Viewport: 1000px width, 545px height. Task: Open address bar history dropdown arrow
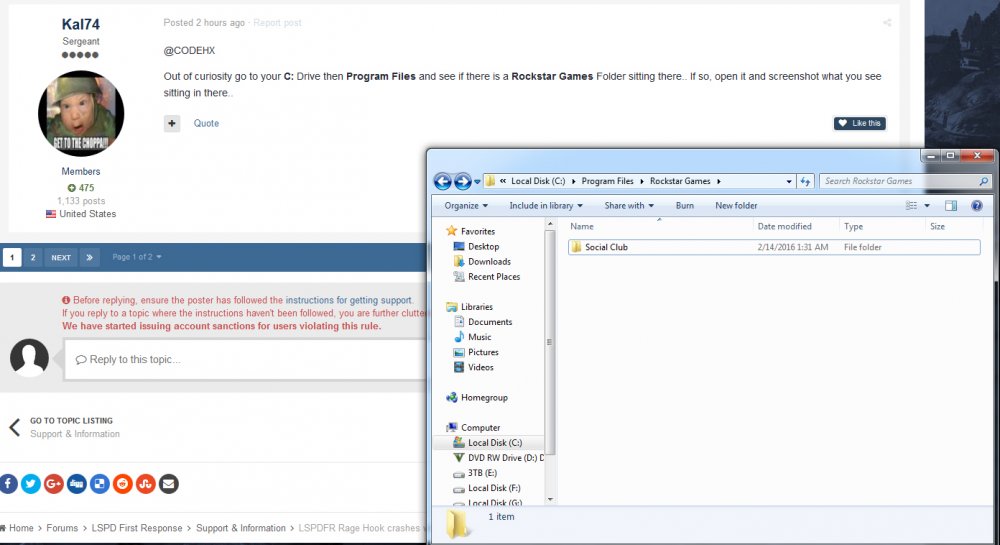789,181
